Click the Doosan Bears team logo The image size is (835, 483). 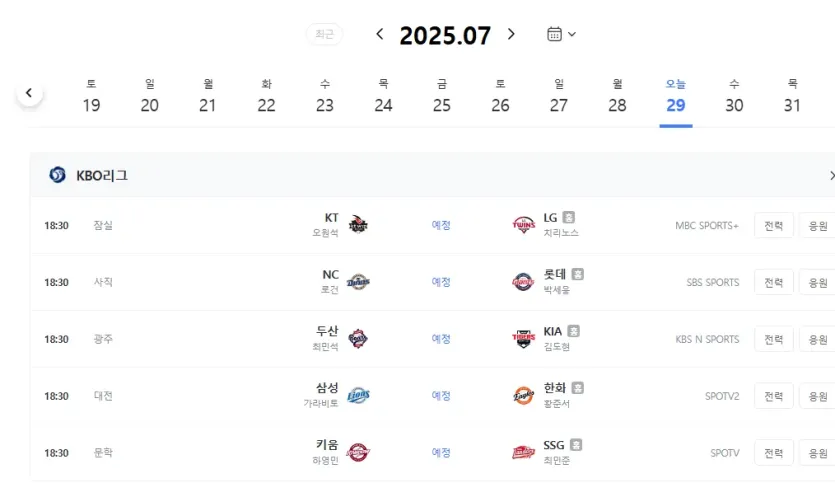[358, 339]
